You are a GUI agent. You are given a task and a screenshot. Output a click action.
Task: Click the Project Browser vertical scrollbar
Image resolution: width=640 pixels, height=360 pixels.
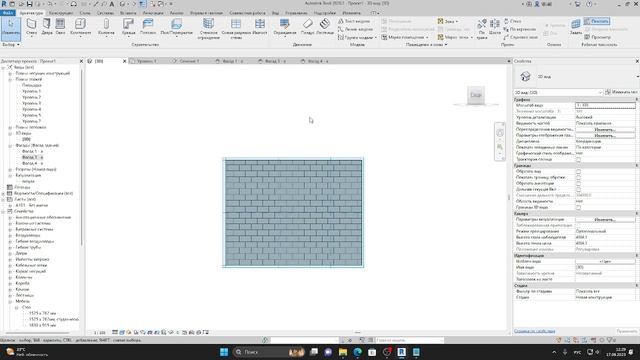81,158
